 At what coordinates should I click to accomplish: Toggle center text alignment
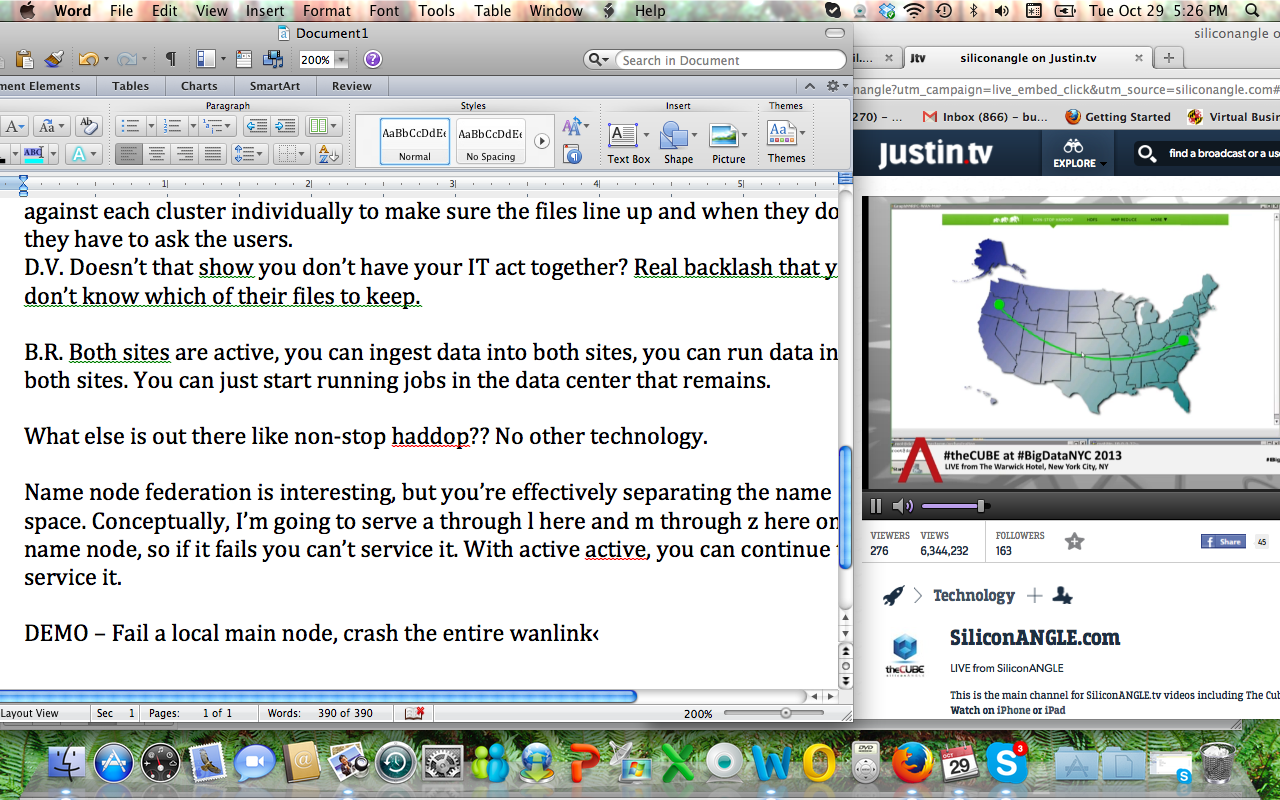point(157,154)
